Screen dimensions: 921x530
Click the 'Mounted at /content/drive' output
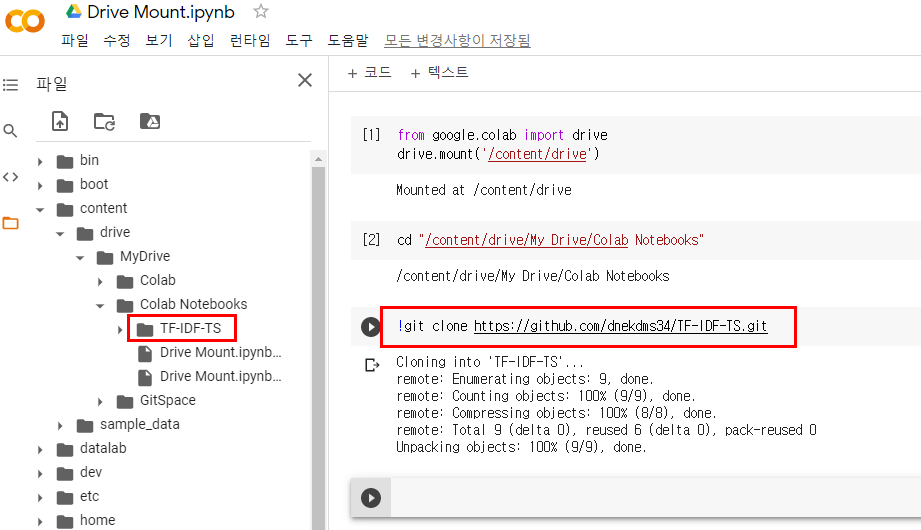tap(483, 190)
